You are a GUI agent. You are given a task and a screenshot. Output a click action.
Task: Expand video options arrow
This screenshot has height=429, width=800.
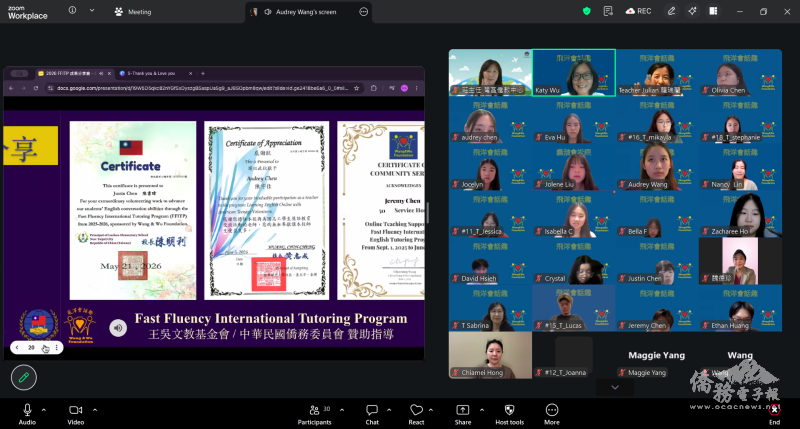click(x=95, y=410)
